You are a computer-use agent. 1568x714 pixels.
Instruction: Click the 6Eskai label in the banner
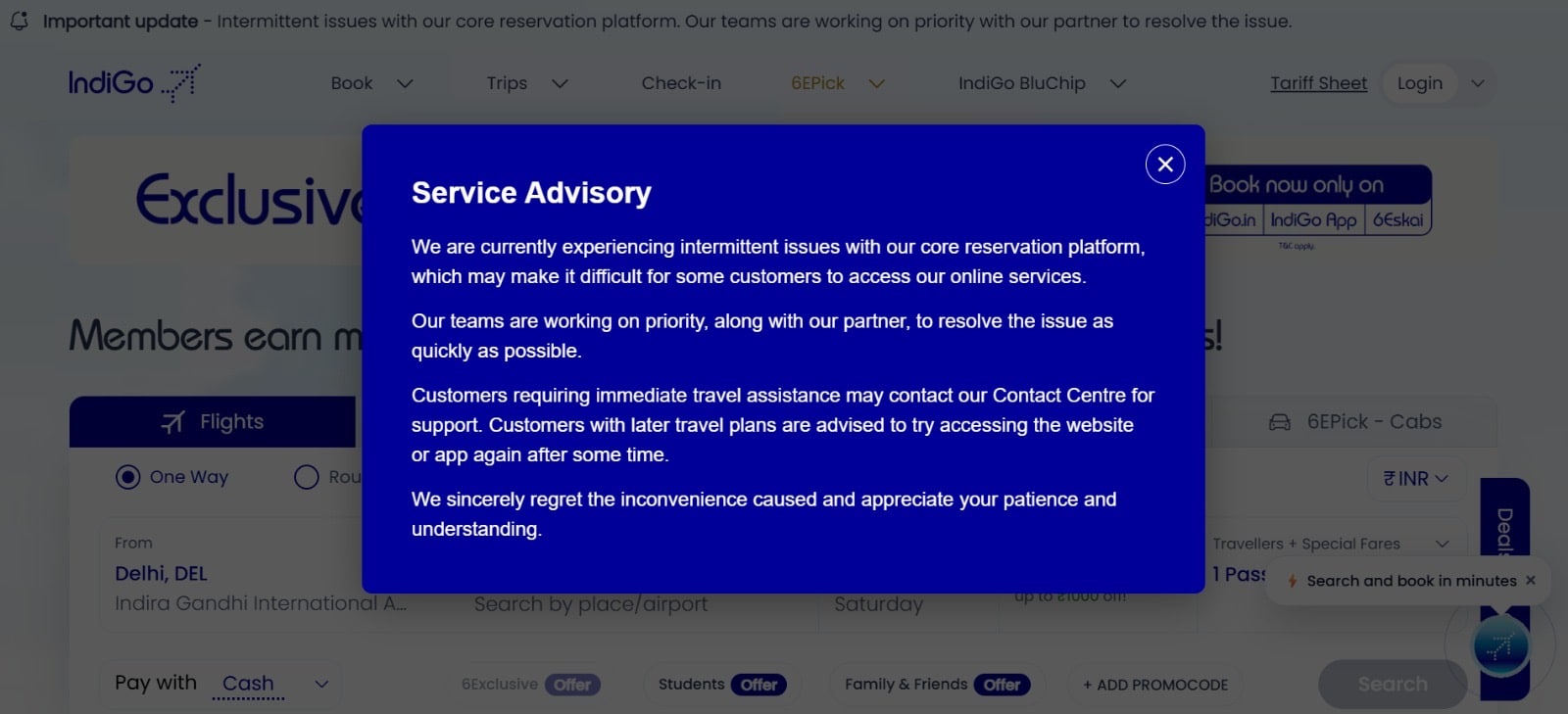[1397, 219]
